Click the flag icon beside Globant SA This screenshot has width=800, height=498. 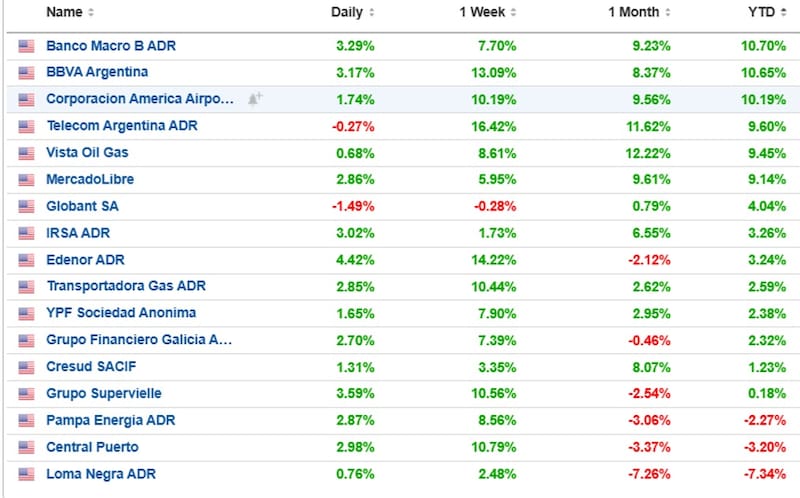point(25,206)
